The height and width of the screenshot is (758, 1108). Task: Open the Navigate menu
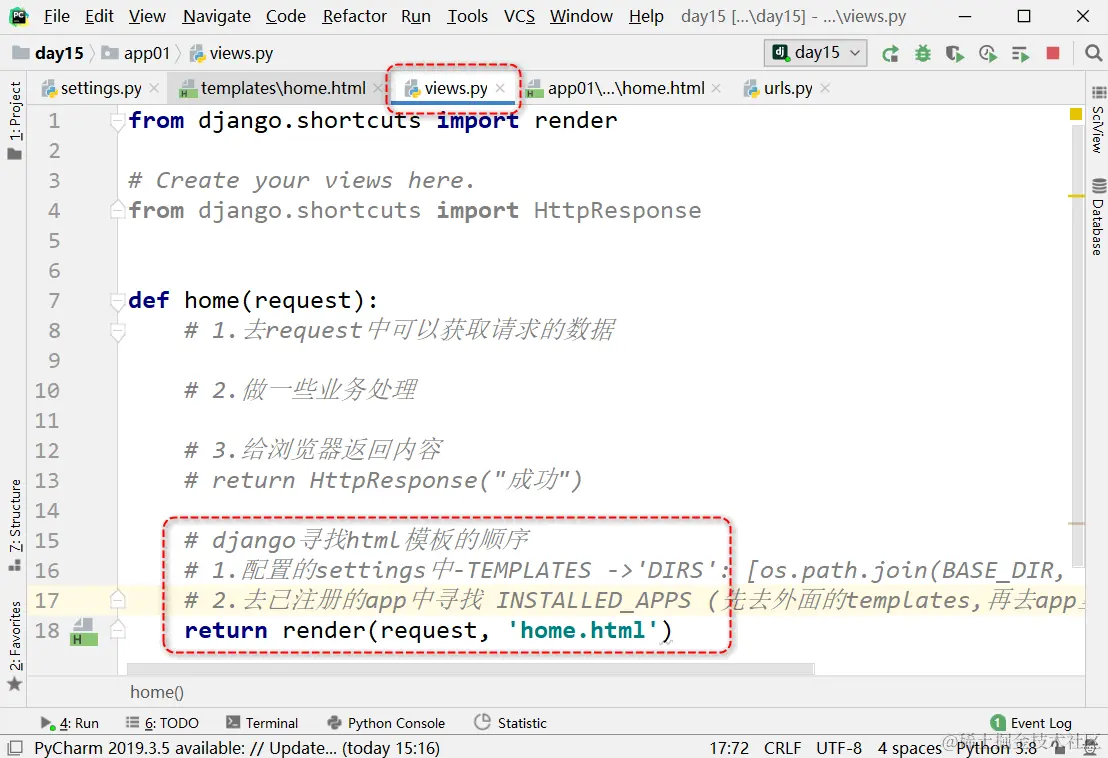(x=216, y=16)
